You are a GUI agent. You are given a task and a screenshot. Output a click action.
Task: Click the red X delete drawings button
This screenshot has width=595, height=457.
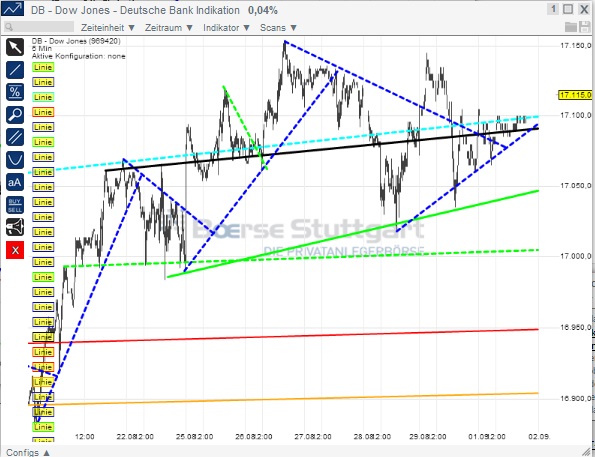(x=15, y=250)
